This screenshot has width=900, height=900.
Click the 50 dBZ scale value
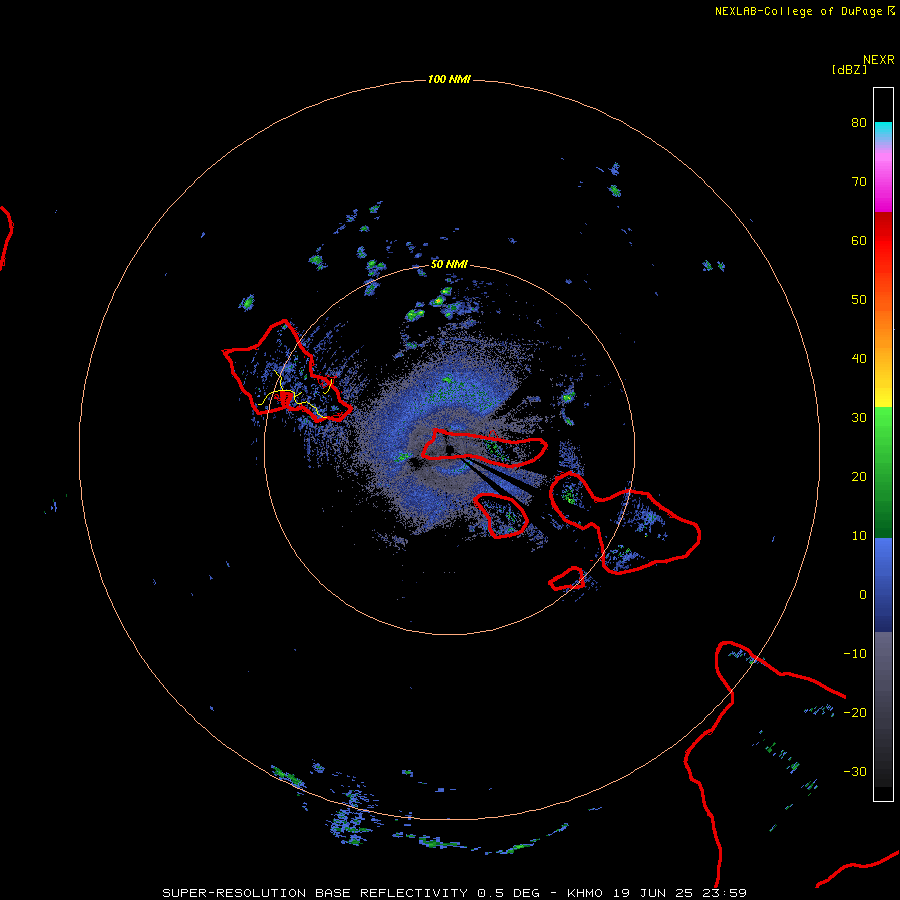pos(859,300)
